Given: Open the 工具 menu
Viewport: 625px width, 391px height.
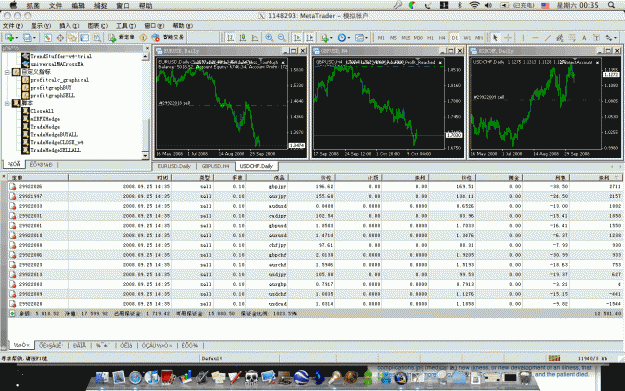Looking at the screenshot, I should 126,26.
